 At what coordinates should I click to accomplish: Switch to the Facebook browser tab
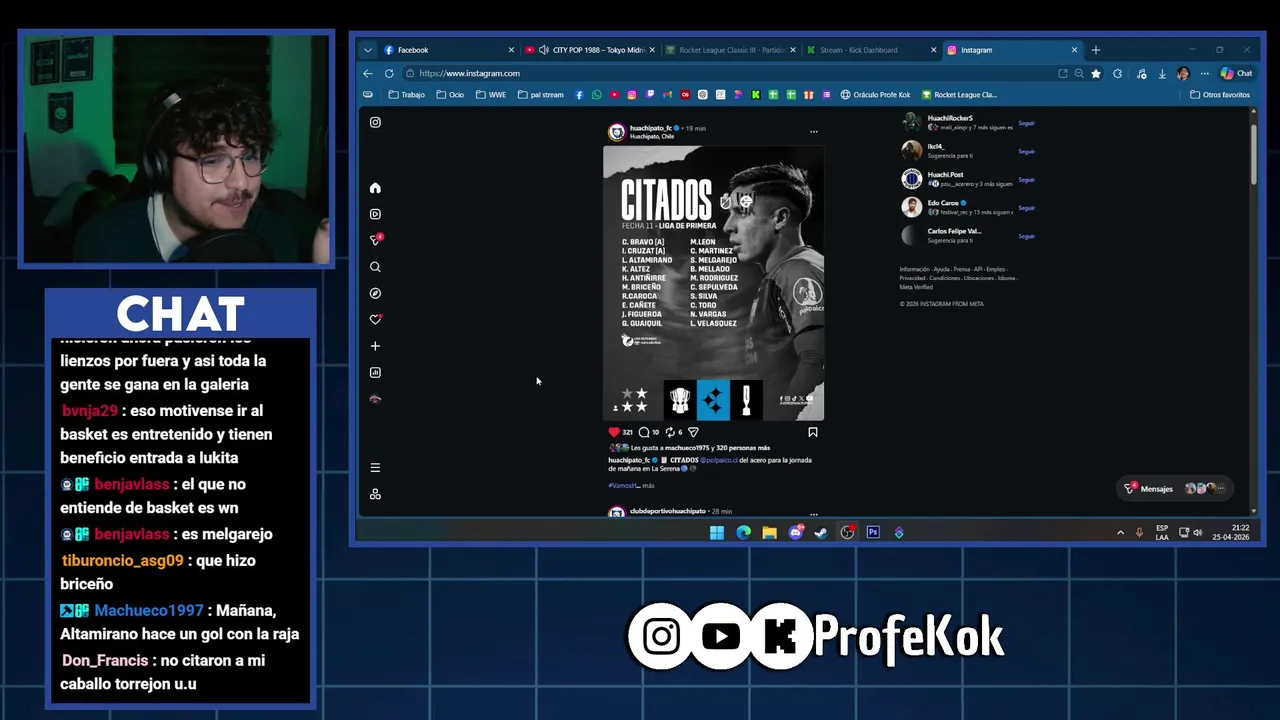pyautogui.click(x=448, y=50)
